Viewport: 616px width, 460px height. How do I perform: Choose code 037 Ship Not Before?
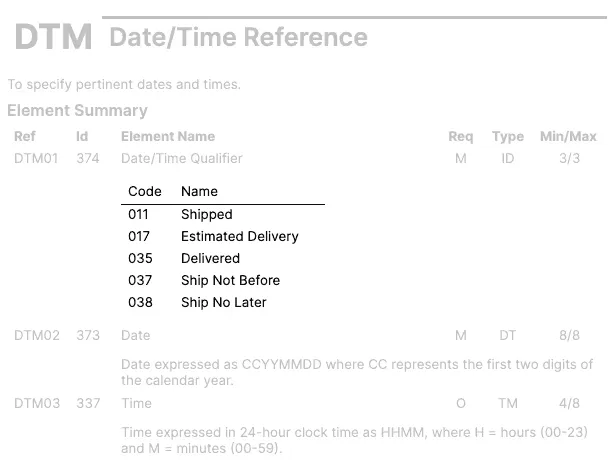coord(223,280)
